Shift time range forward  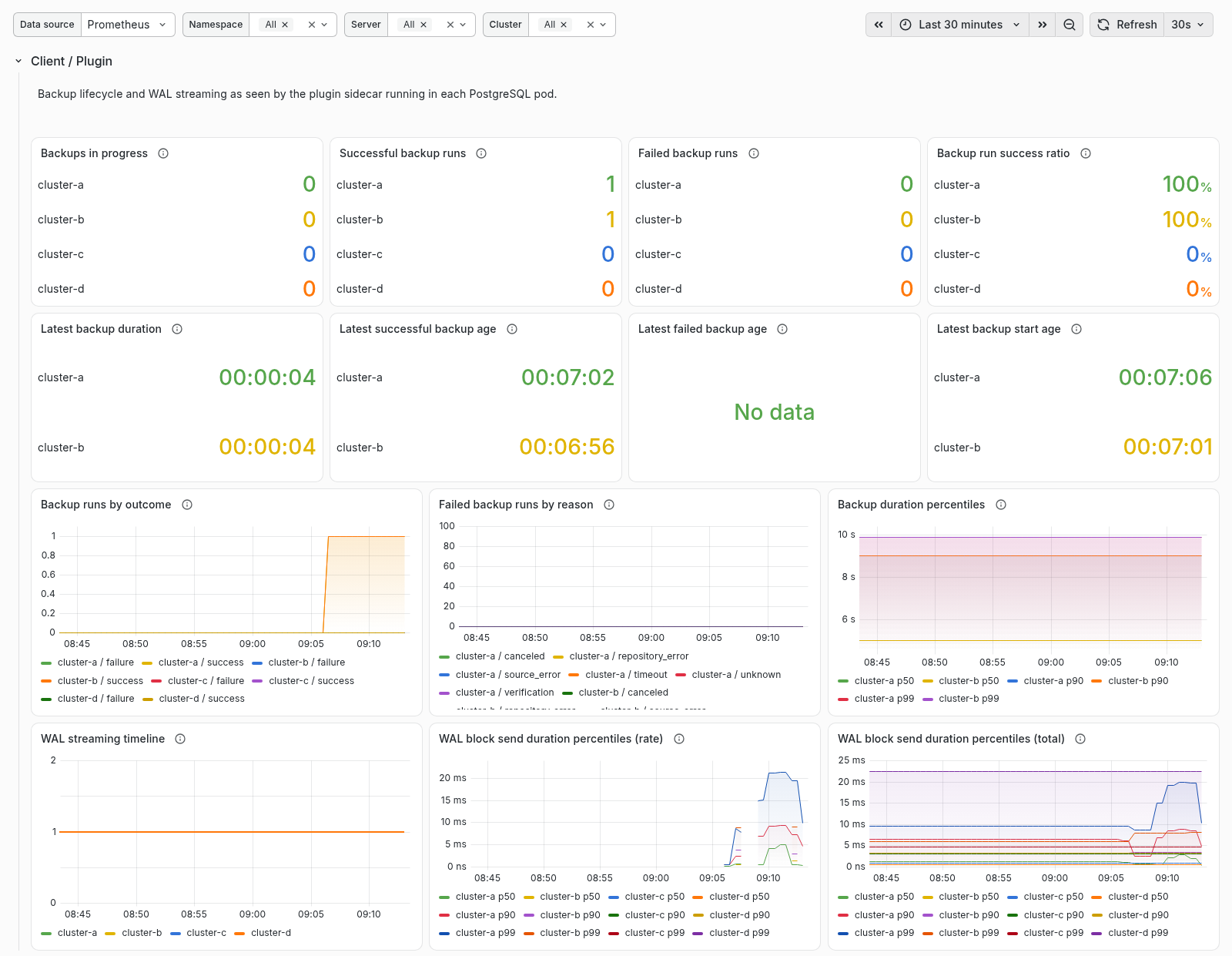click(x=1043, y=25)
